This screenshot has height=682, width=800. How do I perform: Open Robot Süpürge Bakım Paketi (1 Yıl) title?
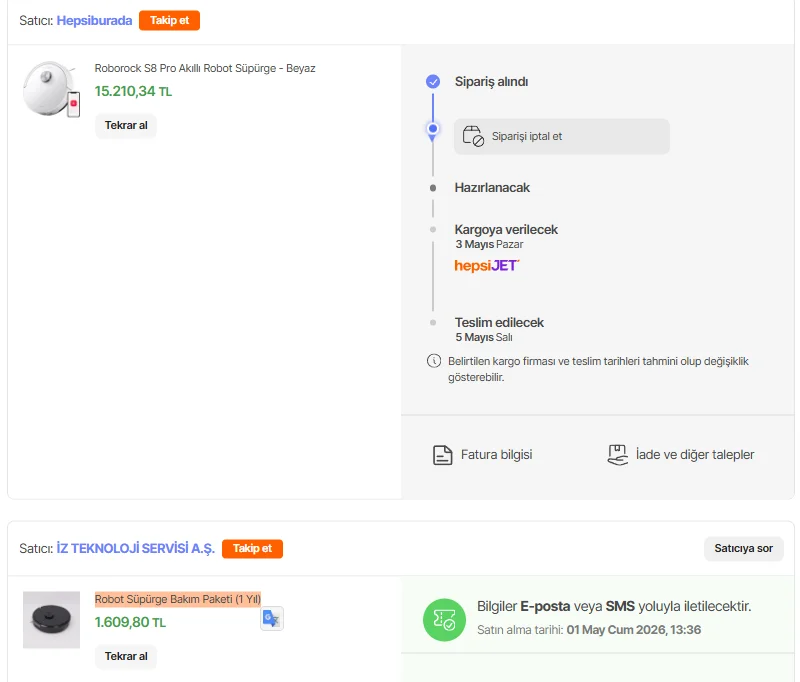click(178, 599)
